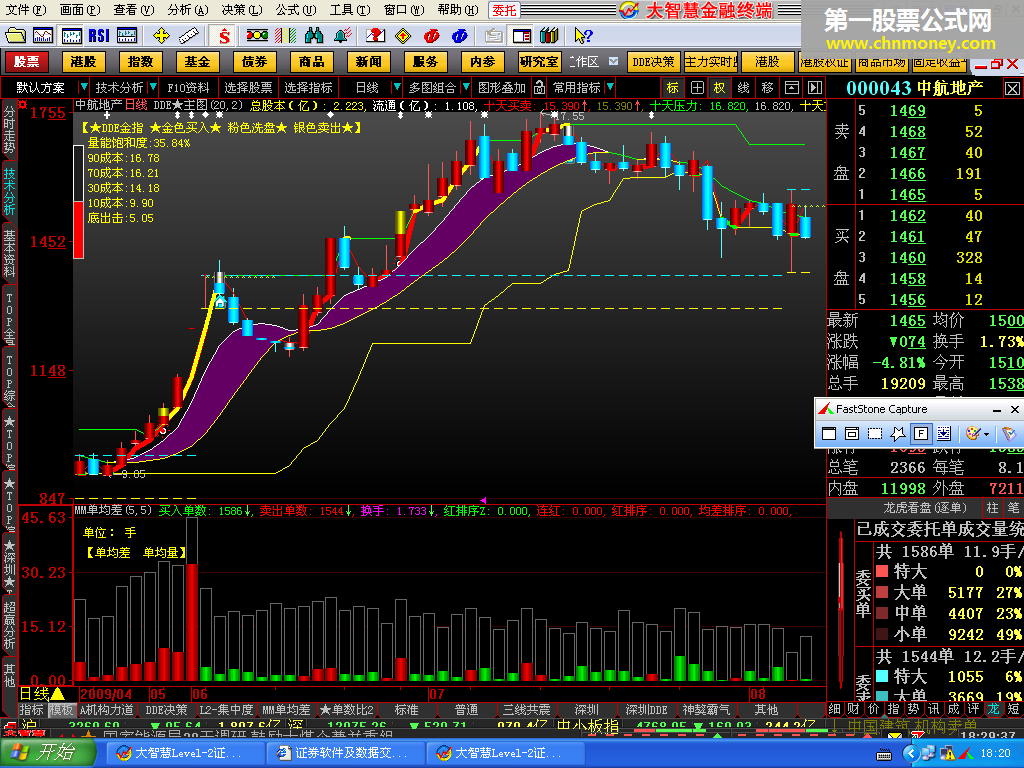Select the red circle info icon
The height and width of the screenshot is (768, 1024).
431,35
